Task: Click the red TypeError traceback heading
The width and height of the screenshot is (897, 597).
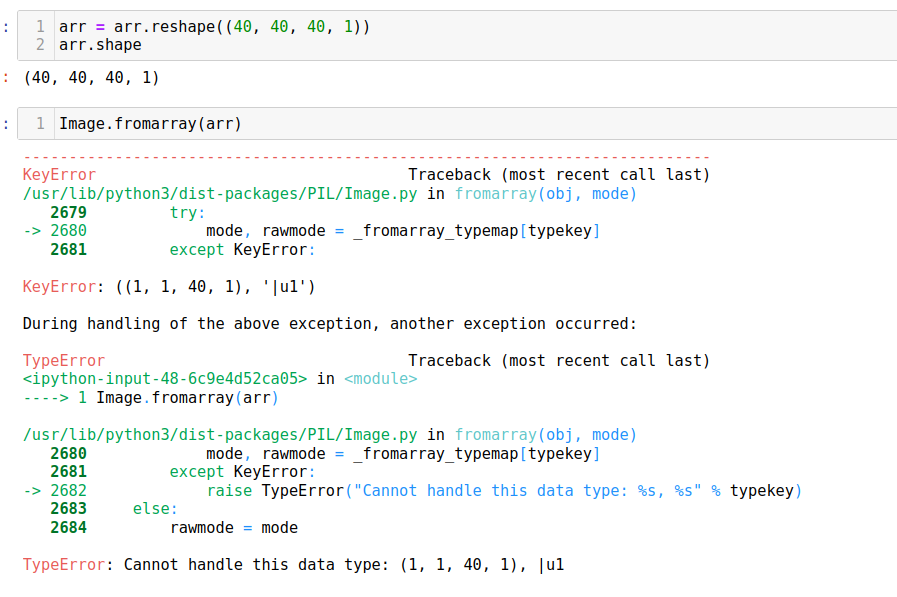Action: click(x=63, y=361)
